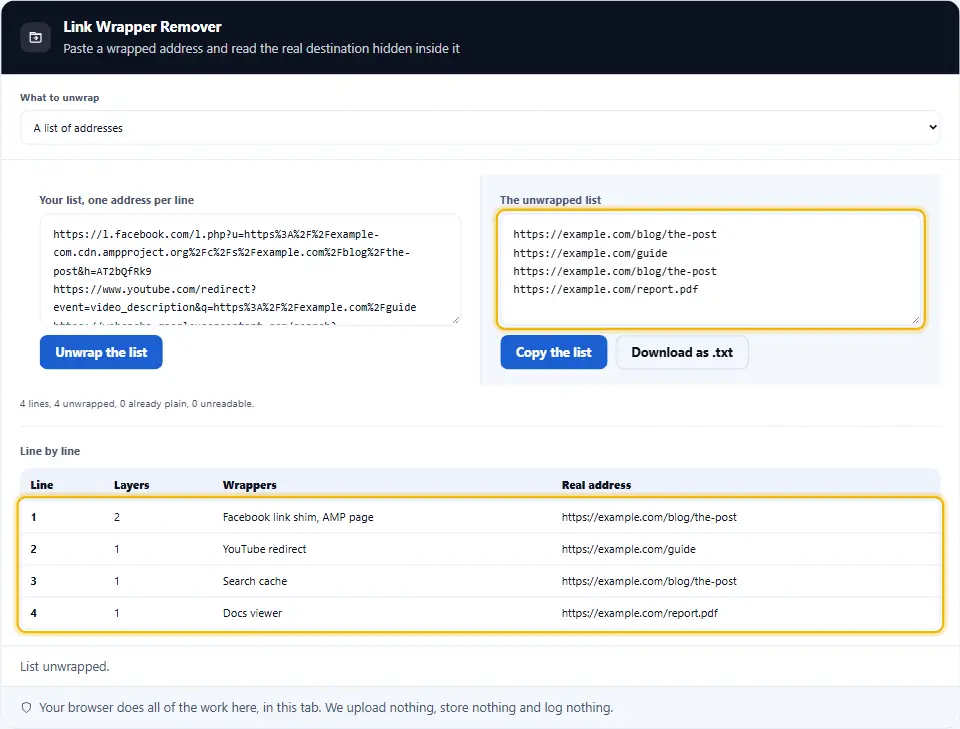Select the "Search cache" wrapper cell

[255, 581]
